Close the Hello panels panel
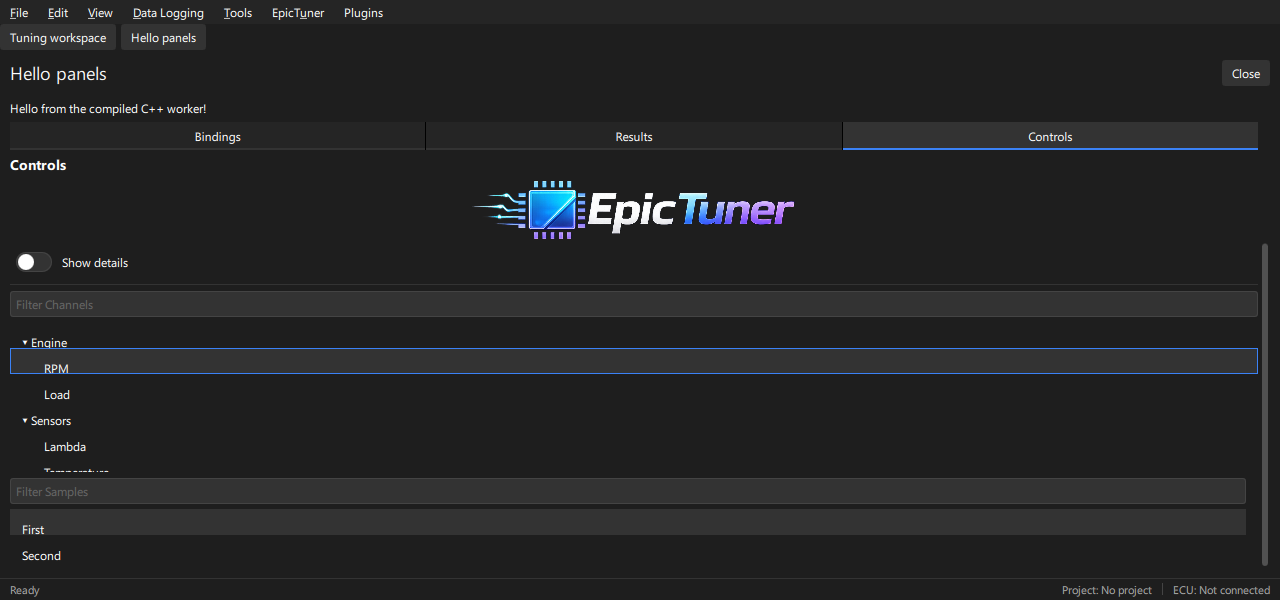This screenshot has height=600, width=1280. [1246, 73]
